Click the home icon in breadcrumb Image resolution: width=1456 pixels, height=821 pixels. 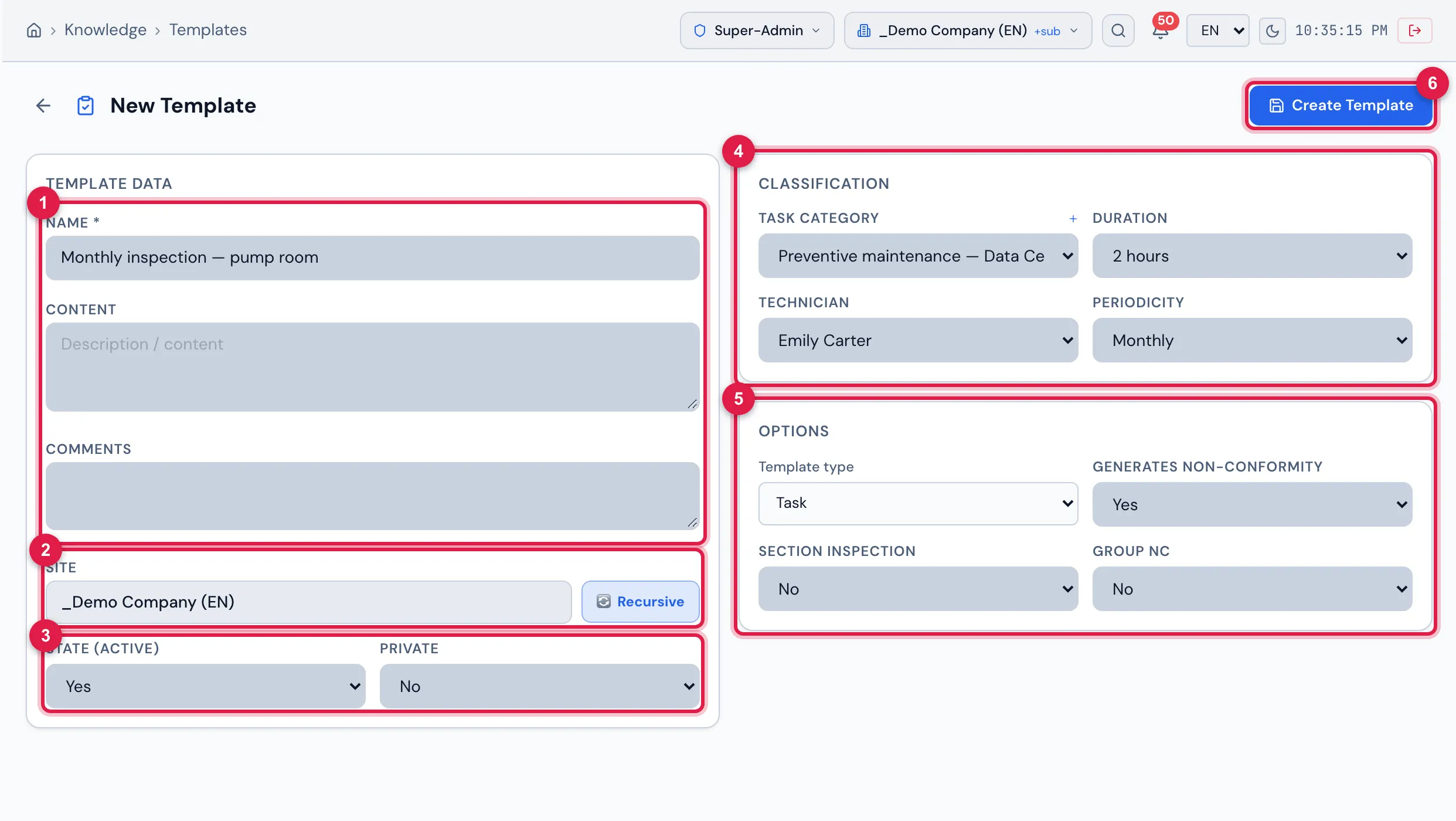[x=34, y=30]
